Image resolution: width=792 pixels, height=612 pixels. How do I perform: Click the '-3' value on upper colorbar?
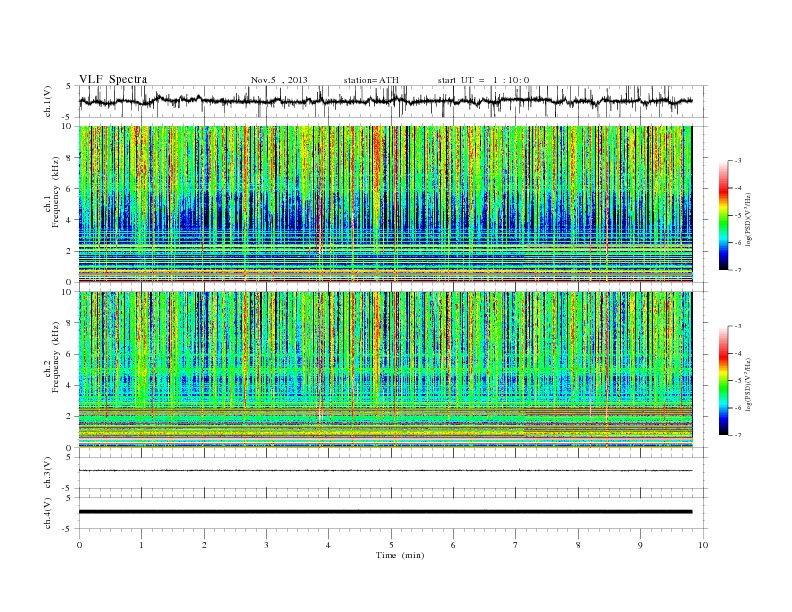pyautogui.click(x=738, y=161)
